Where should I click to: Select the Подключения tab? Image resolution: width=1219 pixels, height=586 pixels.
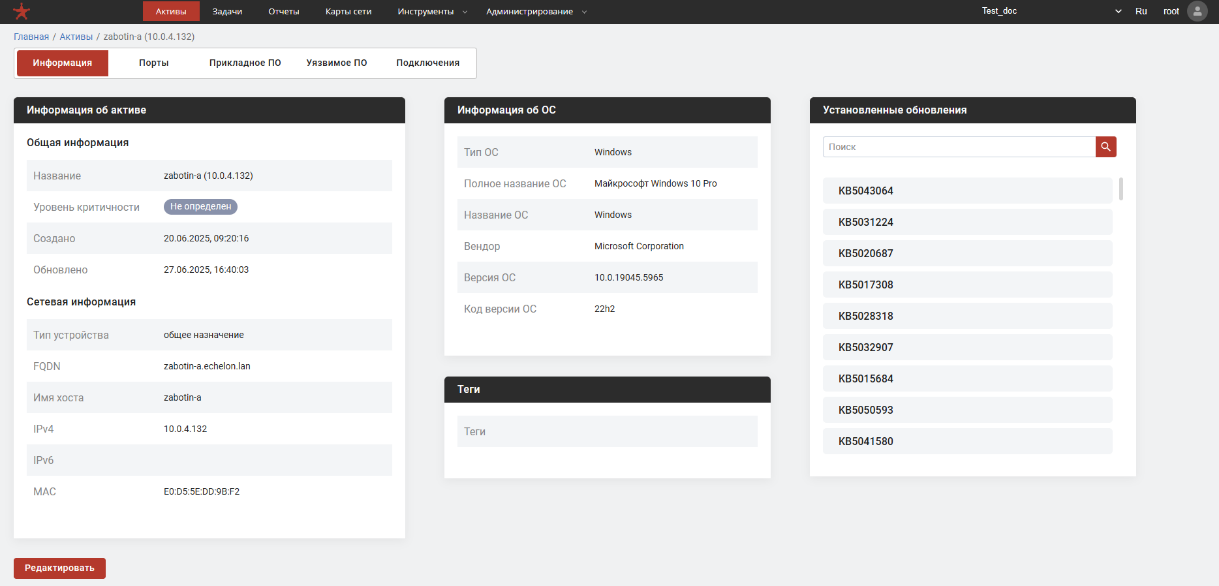[x=428, y=63]
